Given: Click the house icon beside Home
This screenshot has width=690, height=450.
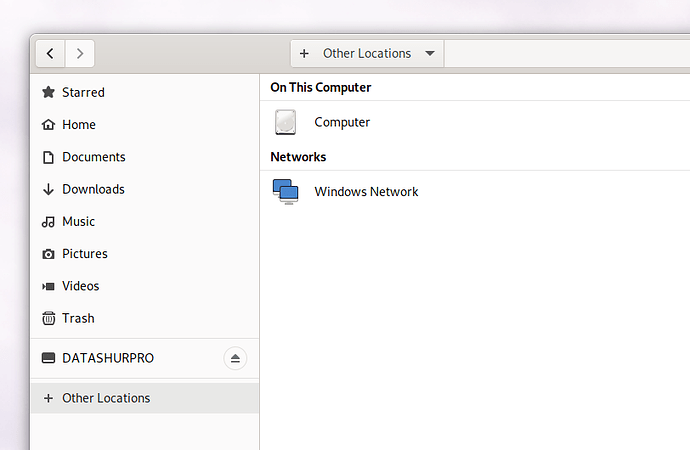Looking at the screenshot, I should [x=48, y=124].
